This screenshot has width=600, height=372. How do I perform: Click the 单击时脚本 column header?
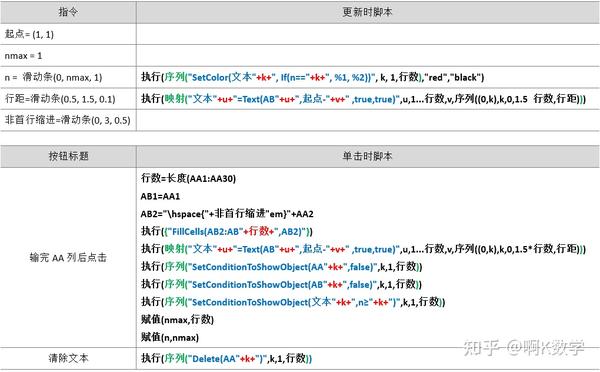[x=368, y=156]
